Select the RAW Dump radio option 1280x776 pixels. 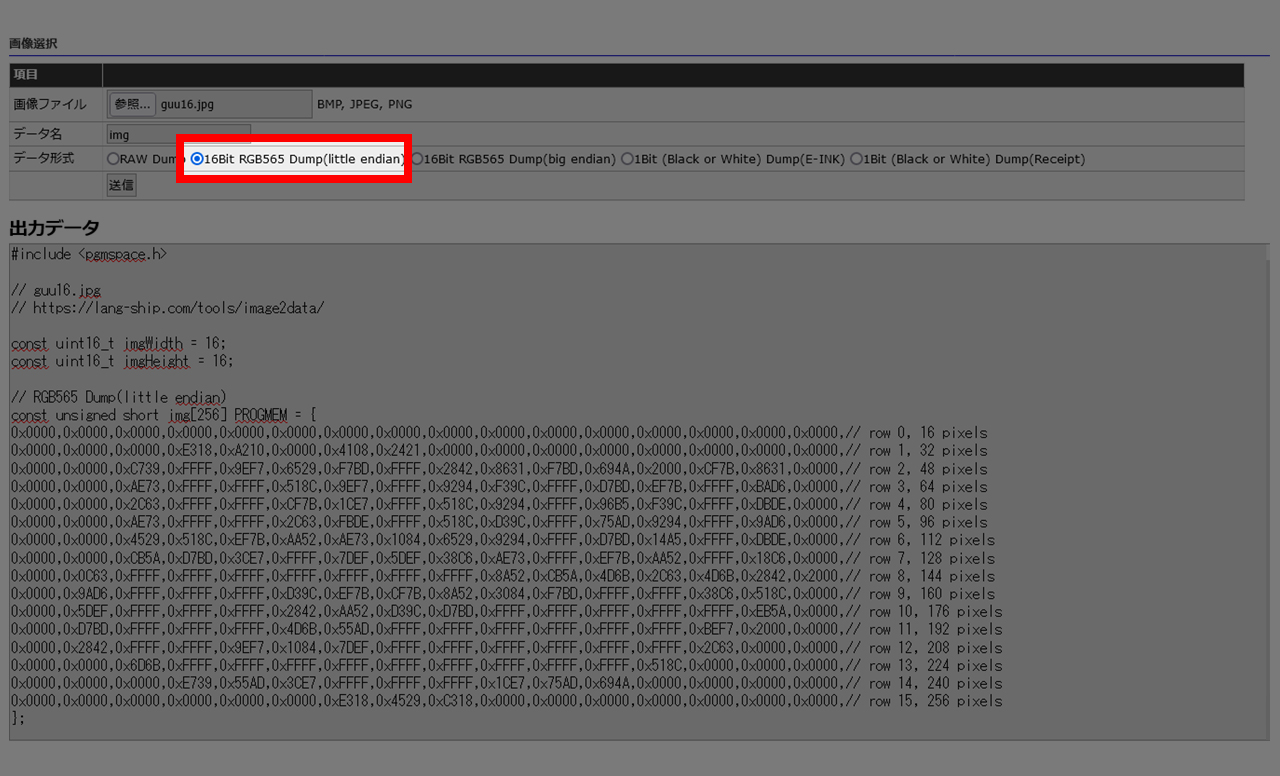[113, 159]
